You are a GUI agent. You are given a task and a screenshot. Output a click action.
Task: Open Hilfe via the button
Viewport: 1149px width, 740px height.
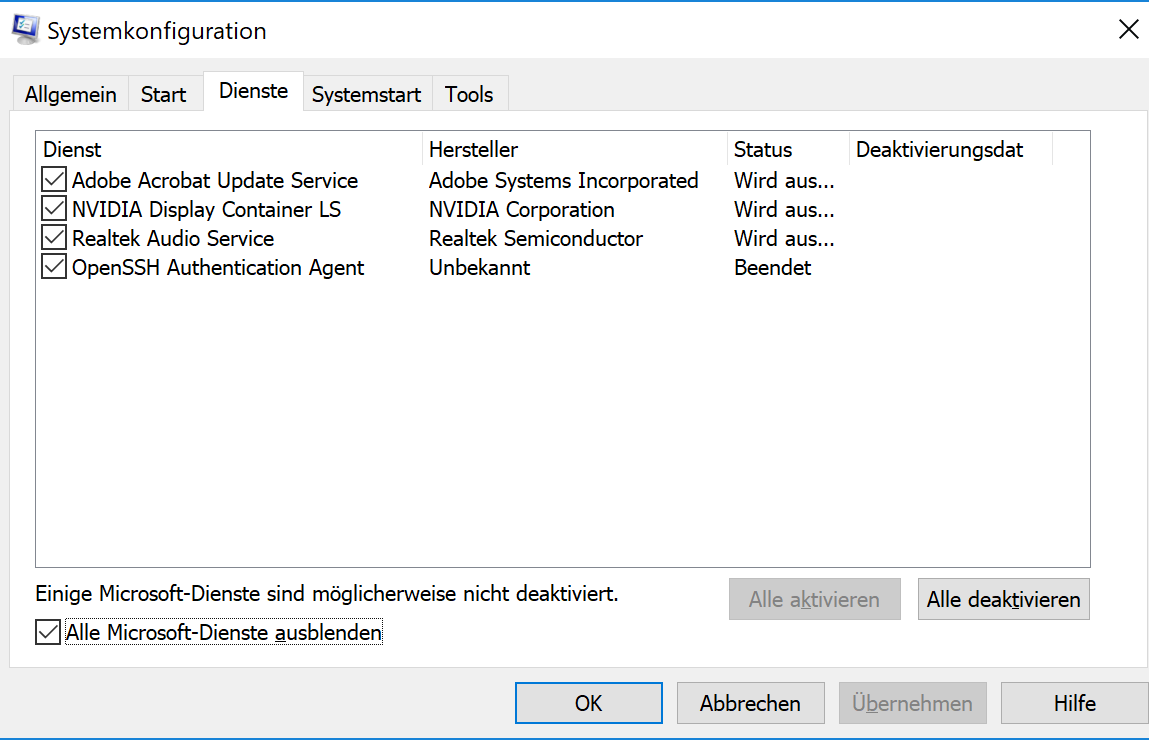(1074, 703)
